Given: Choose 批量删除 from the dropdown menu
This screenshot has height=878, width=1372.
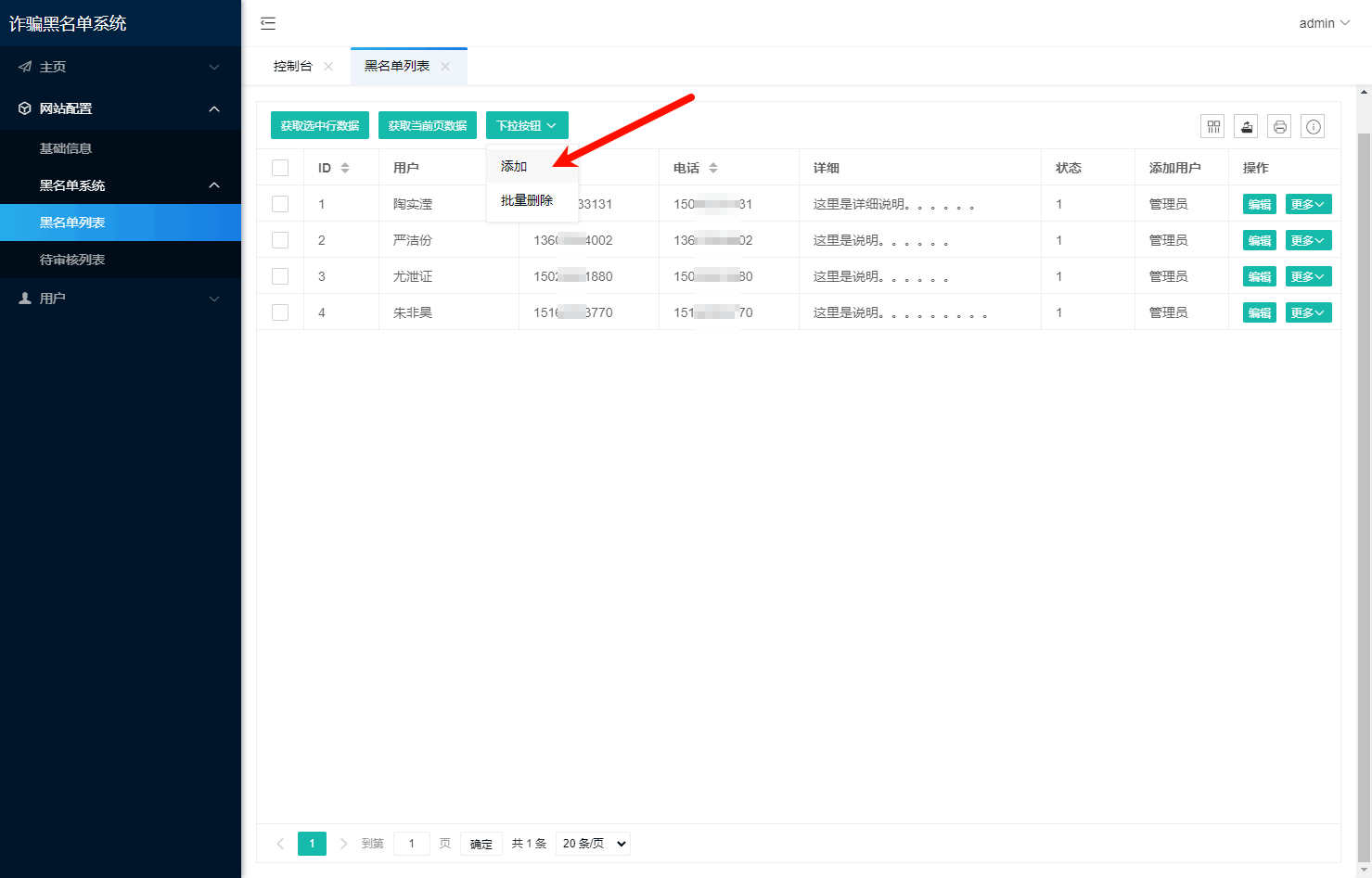Looking at the screenshot, I should pyautogui.click(x=525, y=200).
